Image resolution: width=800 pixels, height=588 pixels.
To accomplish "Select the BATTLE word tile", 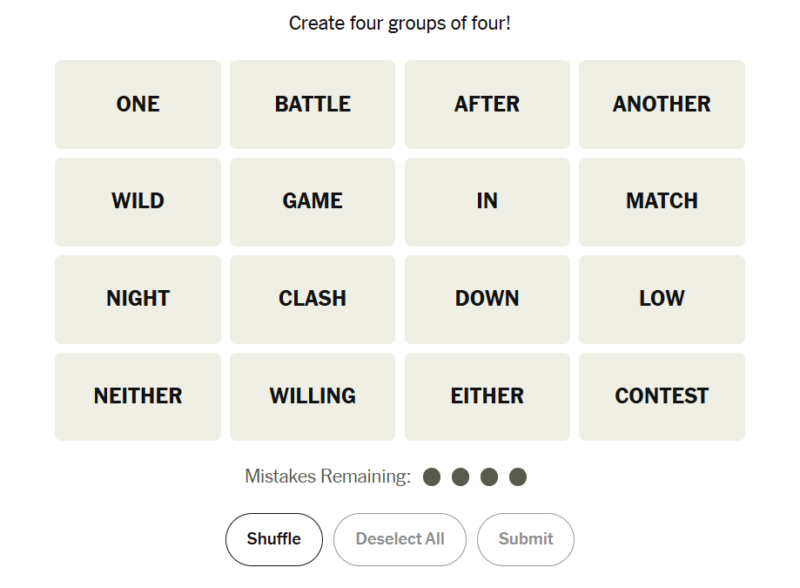I will point(312,104).
